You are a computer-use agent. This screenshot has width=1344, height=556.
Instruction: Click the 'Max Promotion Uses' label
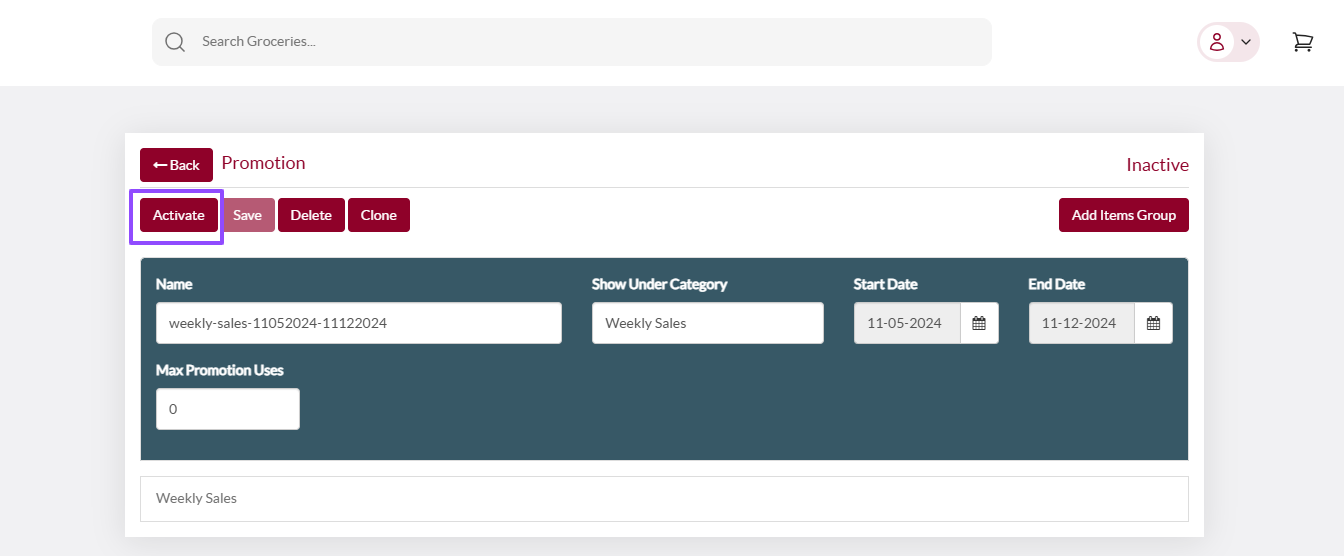coord(220,370)
